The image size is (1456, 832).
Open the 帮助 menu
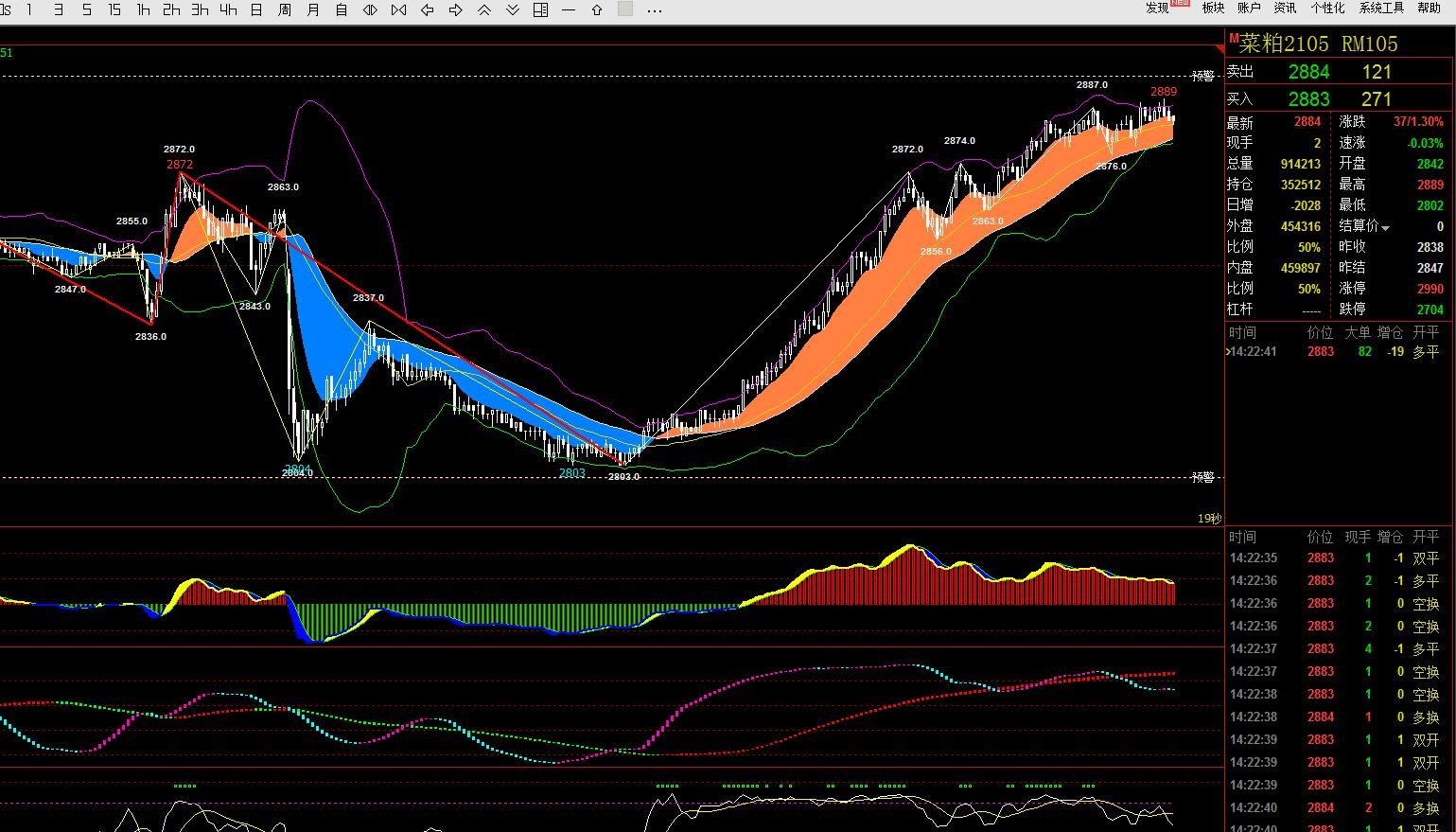coord(1429,8)
